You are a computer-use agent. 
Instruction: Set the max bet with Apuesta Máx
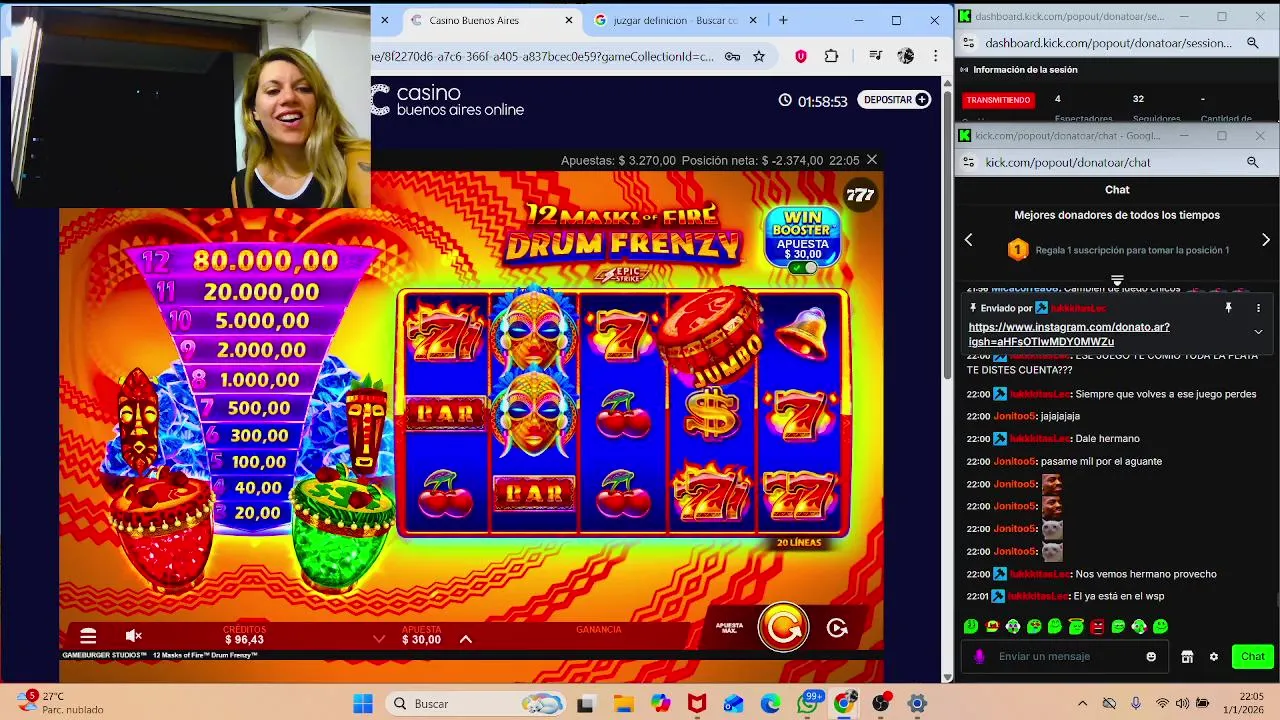730,628
